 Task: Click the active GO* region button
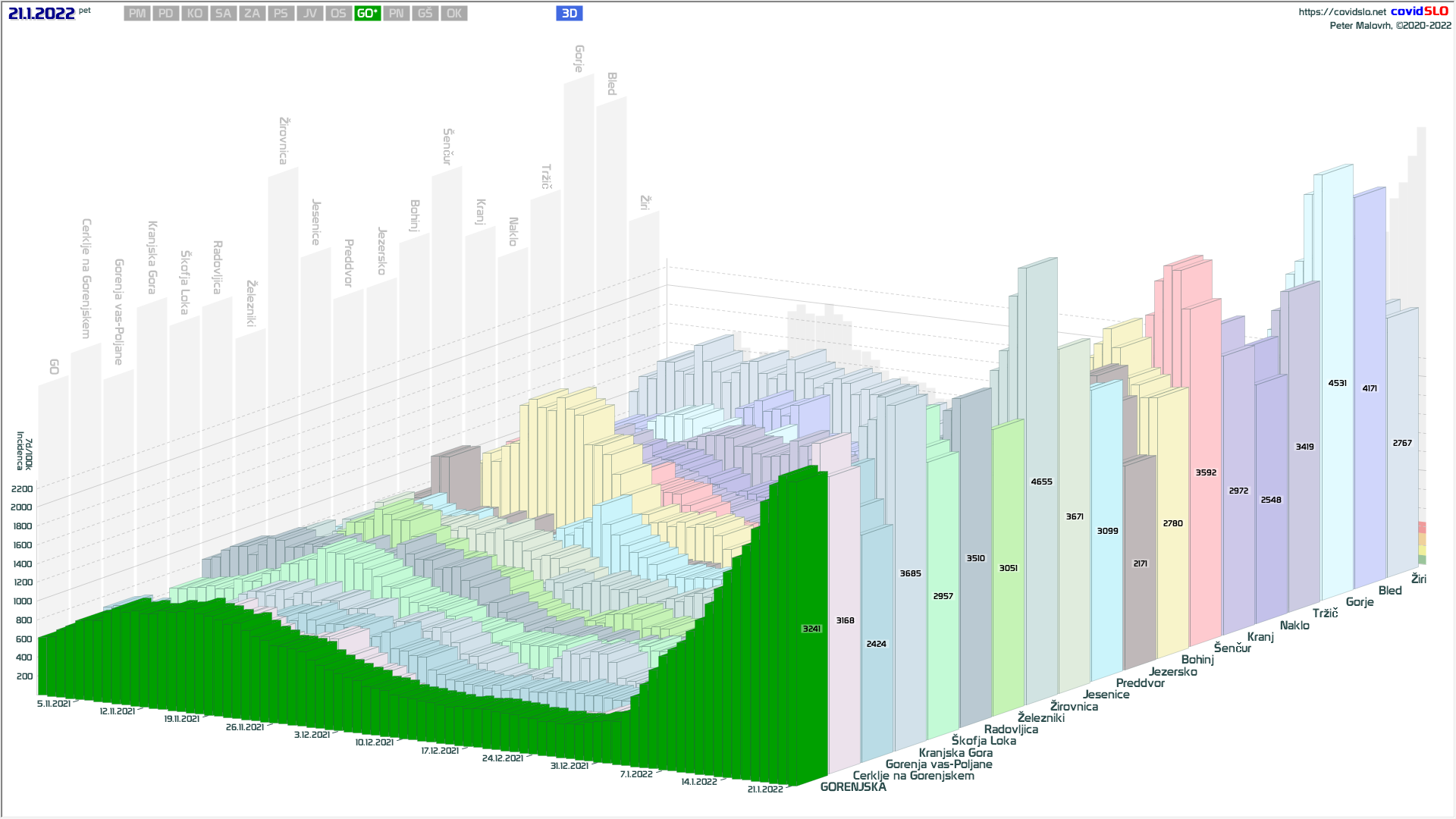click(x=368, y=14)
